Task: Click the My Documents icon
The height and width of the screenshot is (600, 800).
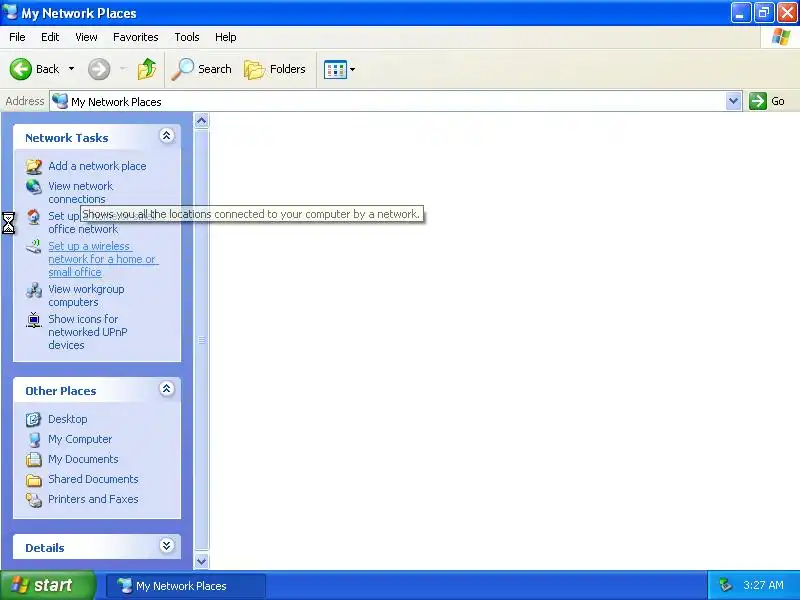Action: [34, 459]
